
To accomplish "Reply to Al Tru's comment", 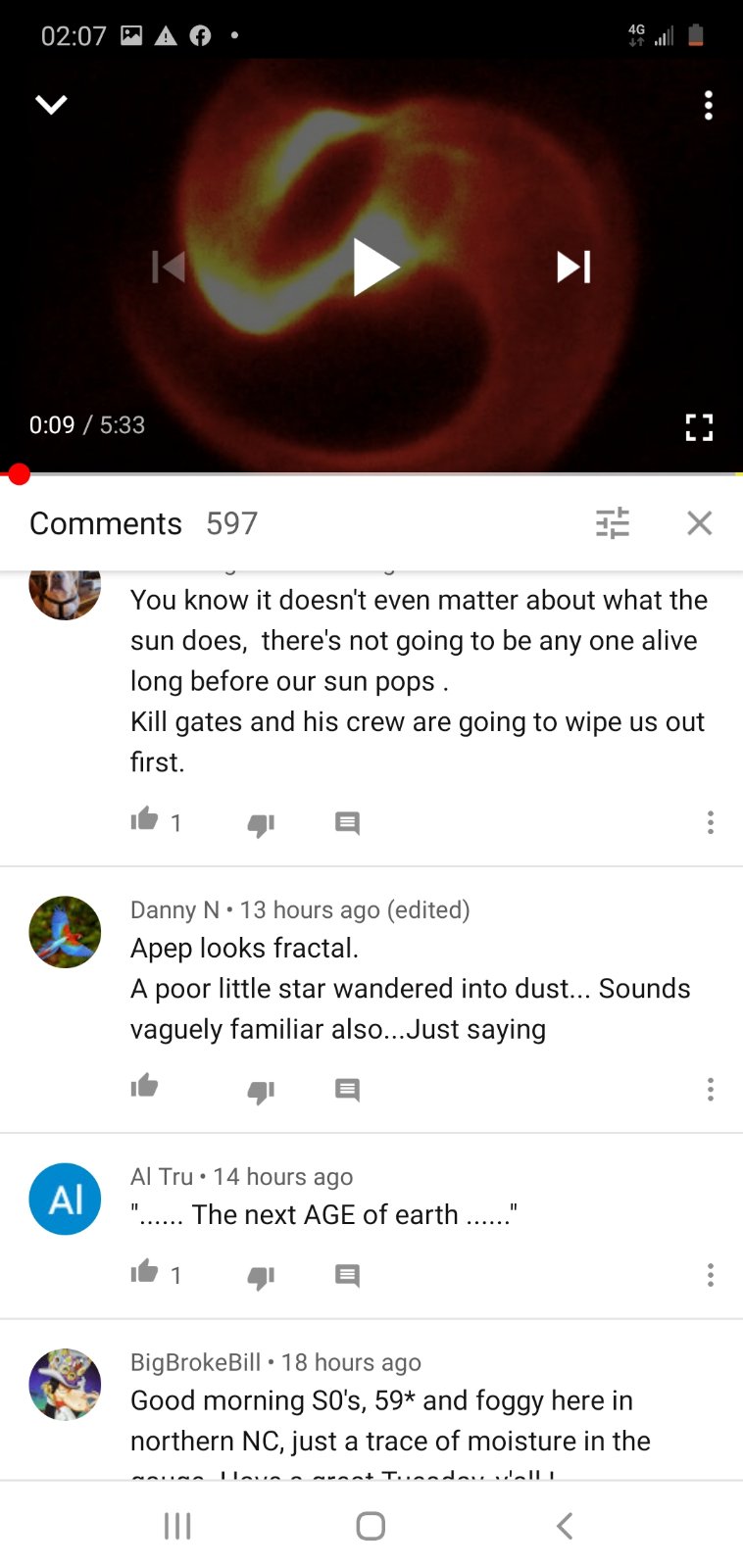I will click(347, 1275).
